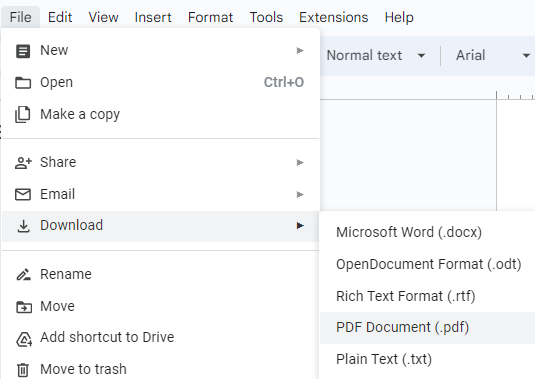The width and height of the screenshot is (535, 379).
Task: Choose New from the File menu
Action: pos(160,50)
